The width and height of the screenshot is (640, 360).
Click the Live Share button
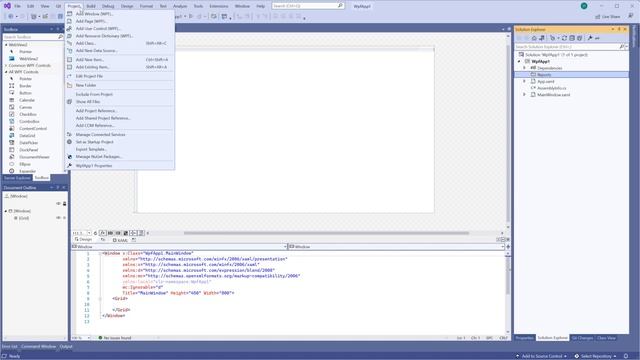(x=607, y=17)
